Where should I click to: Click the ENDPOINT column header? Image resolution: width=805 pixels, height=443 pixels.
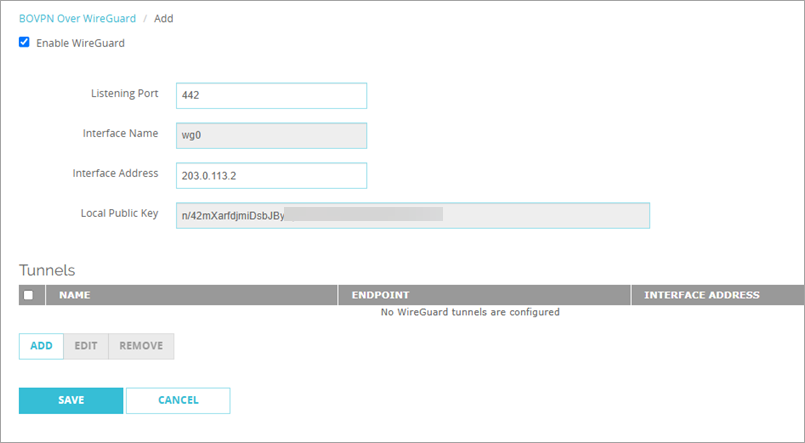click(x=484, y=295)
